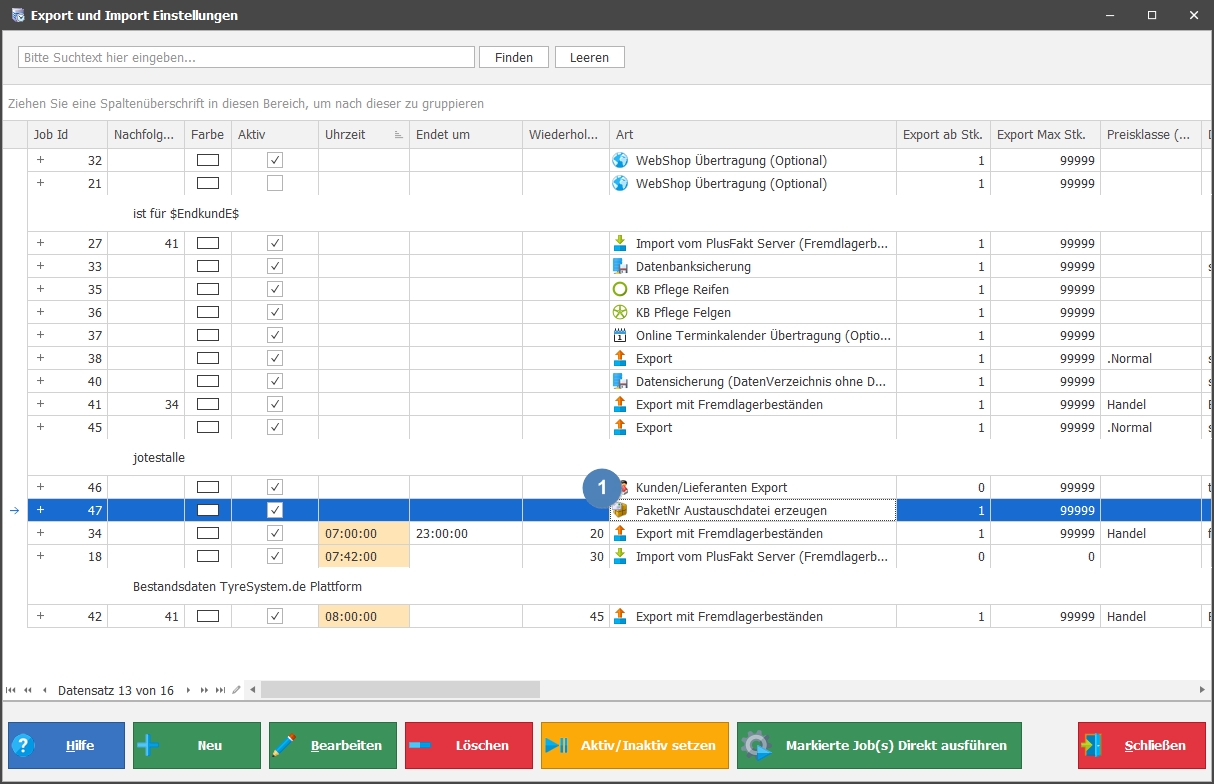This screenshot has height=784, width=1214.
Task: Click the Farbe swatch for Job 18
Action: tap(208, 556)
